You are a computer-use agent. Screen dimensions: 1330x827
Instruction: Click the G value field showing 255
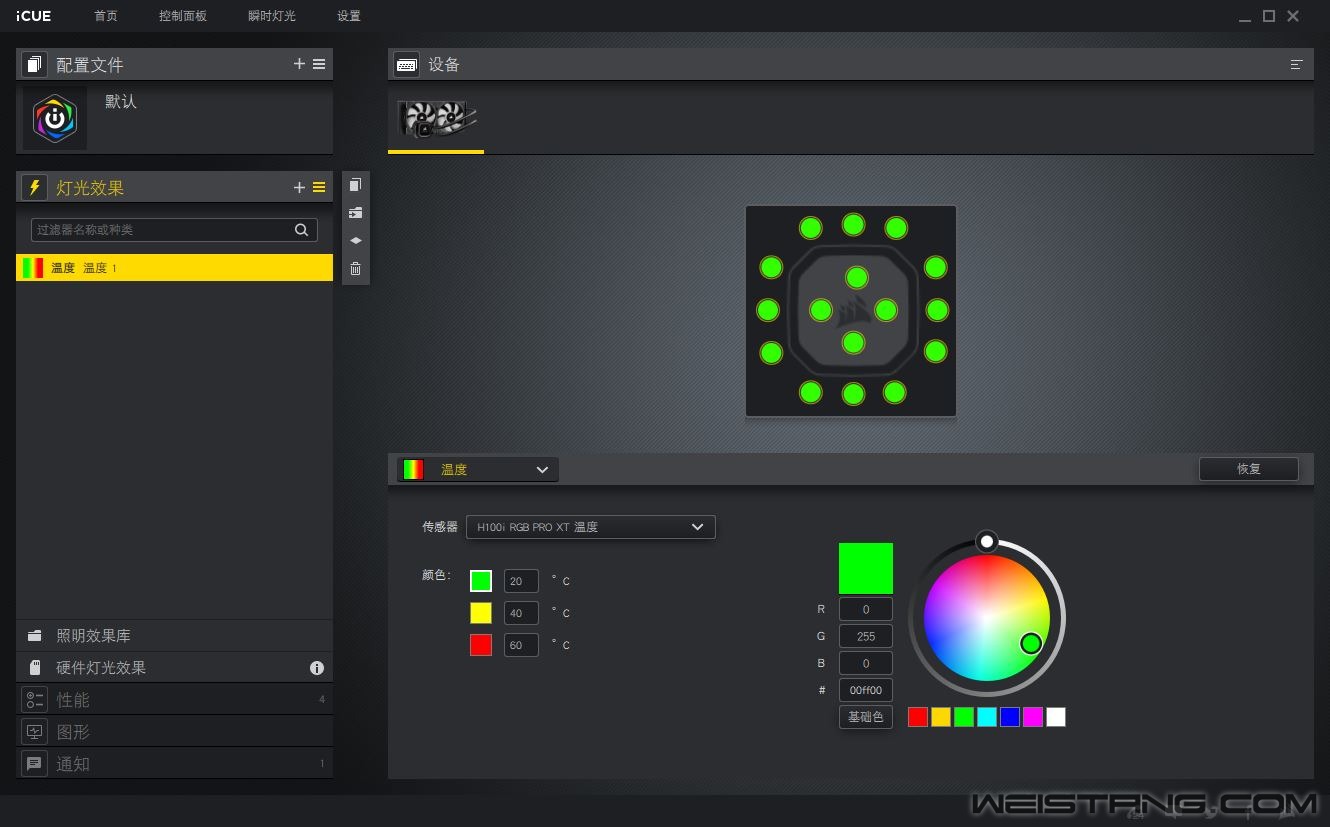866,636
